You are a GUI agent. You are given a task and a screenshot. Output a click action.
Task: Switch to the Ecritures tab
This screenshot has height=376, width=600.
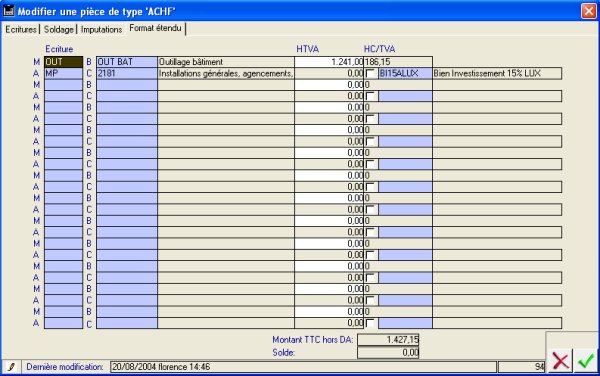tap(21, 29)
